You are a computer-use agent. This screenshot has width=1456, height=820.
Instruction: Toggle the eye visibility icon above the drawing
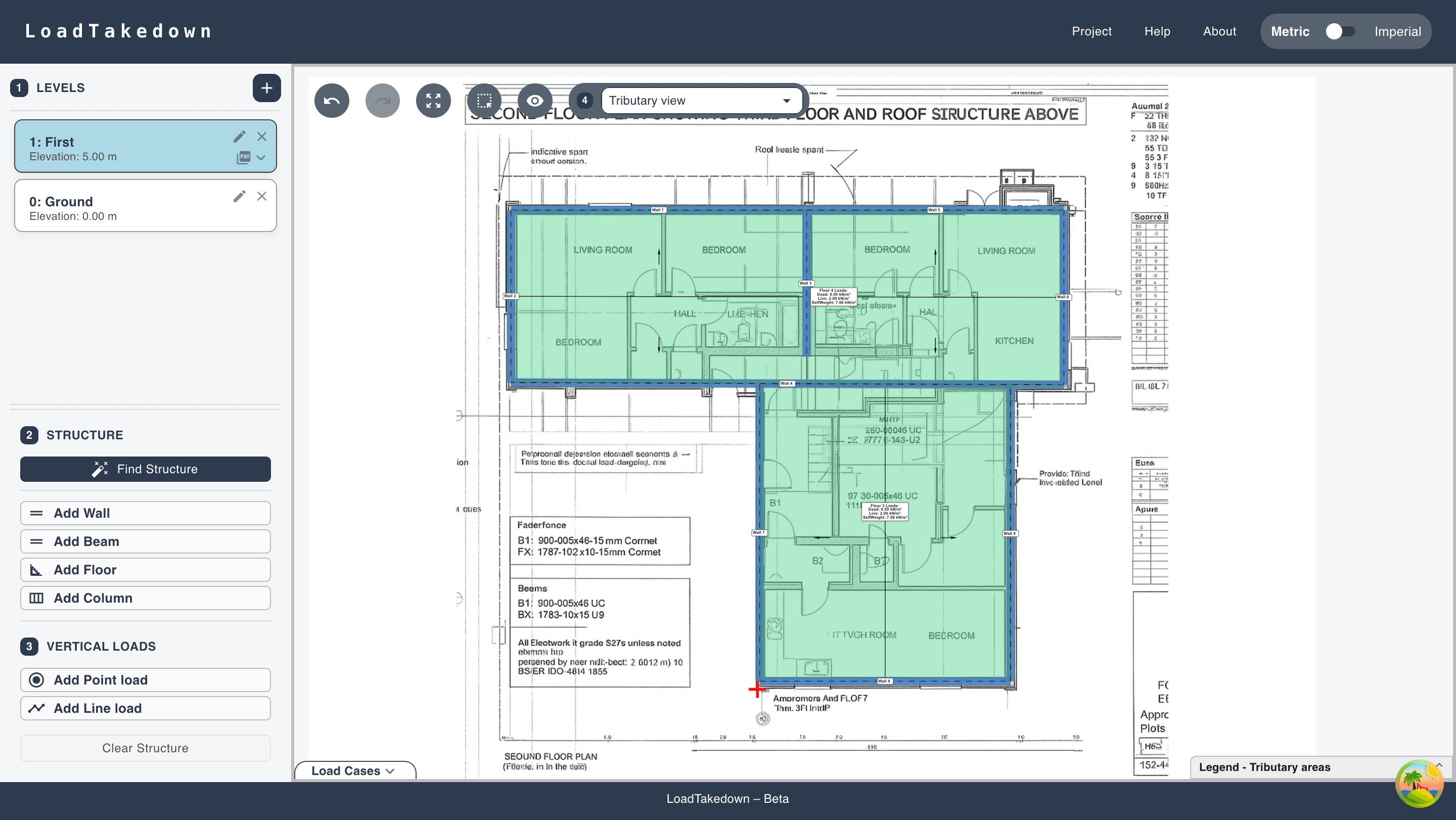point(534,100)
